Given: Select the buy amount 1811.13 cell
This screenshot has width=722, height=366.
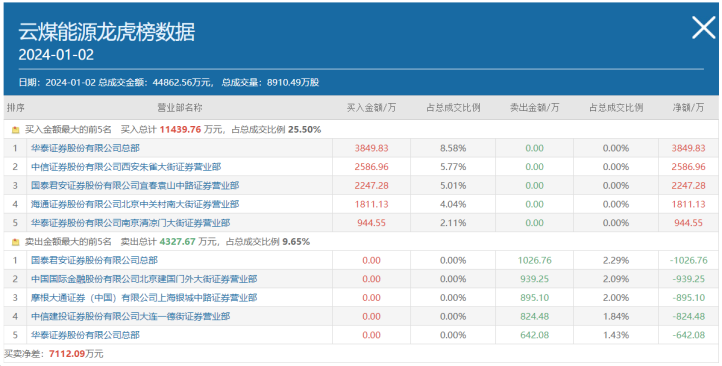Looking at the screenshot, I should 372,204.
